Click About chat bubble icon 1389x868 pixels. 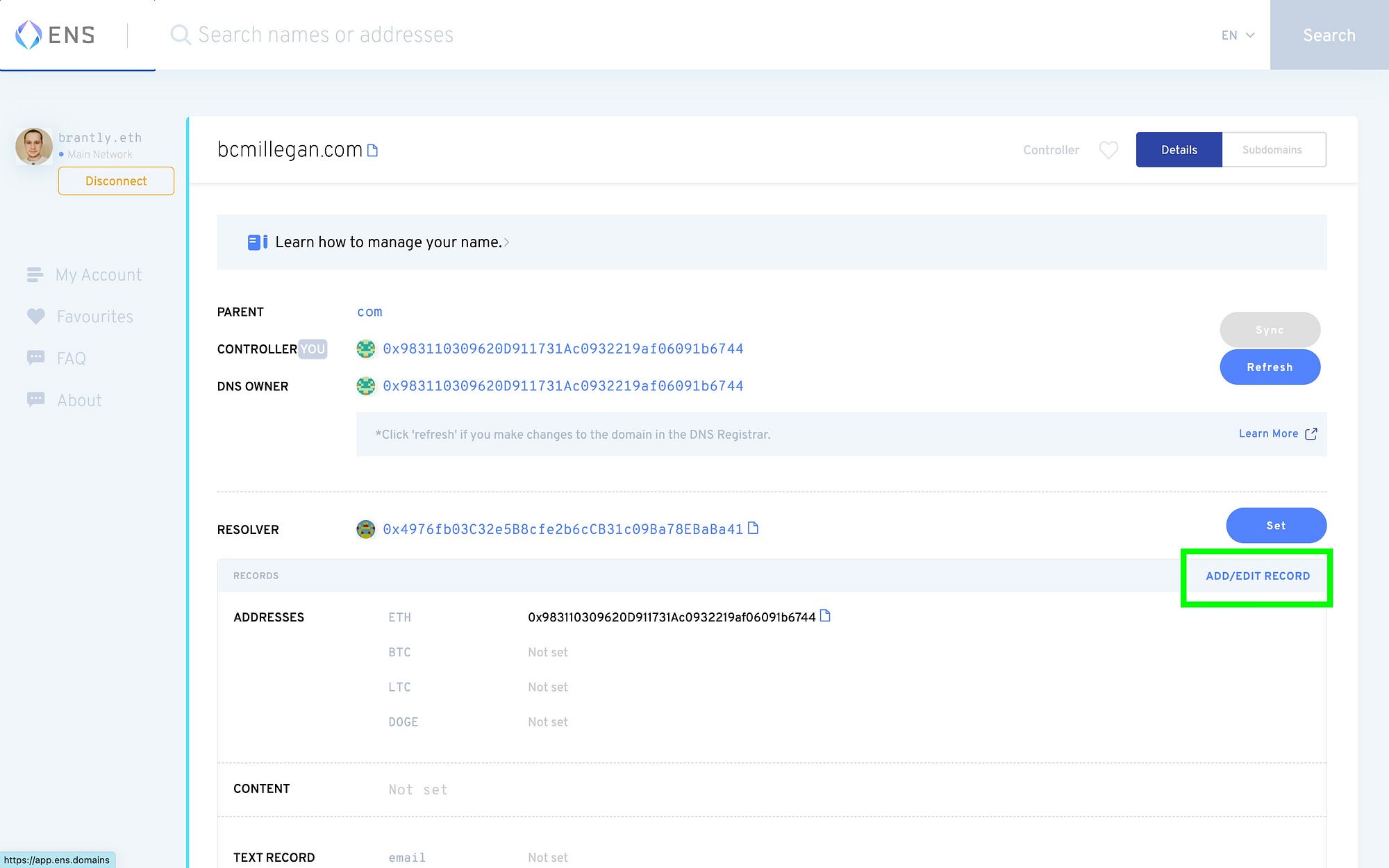[35, 400]
